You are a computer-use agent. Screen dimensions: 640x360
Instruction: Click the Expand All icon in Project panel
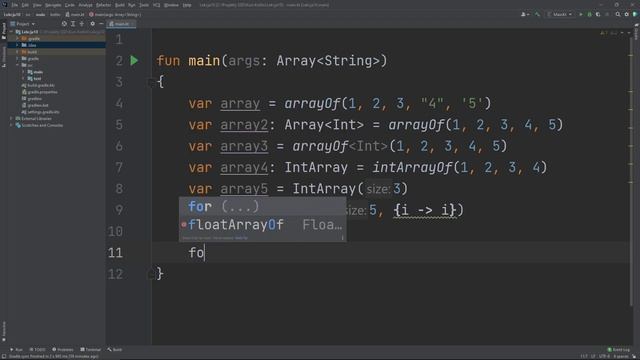pyautogui.click(x=73, y=24)
